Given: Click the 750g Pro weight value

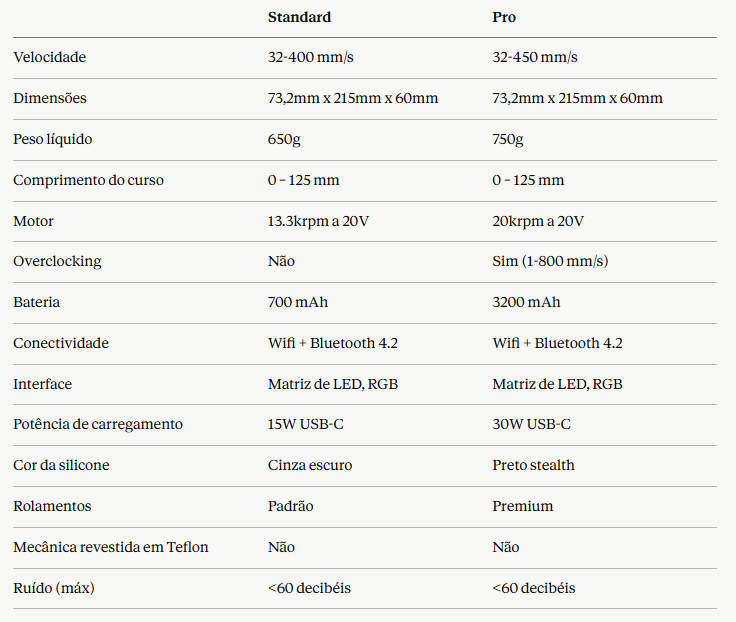Looking at the screenshot, I should click(x=508, y=139).
